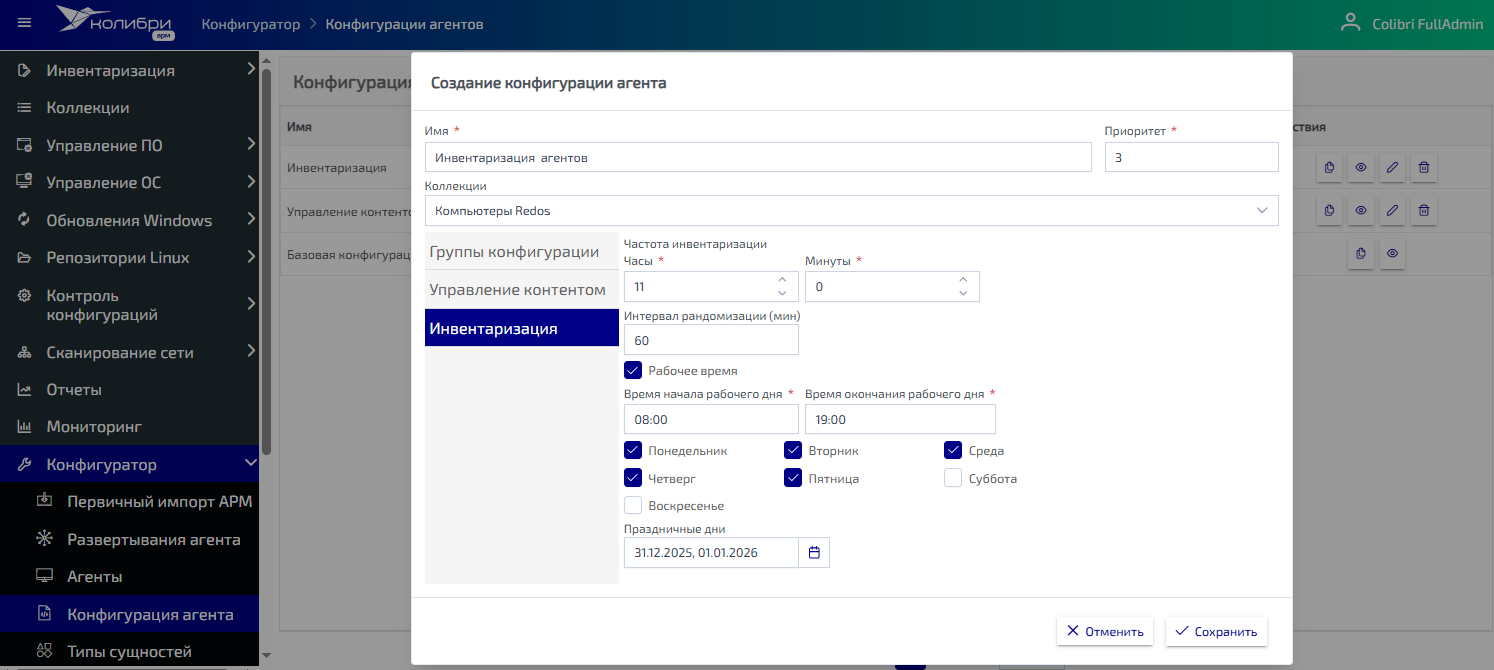Enable the Суббота checkbox

pyautogui.click(x=953, y=478)
